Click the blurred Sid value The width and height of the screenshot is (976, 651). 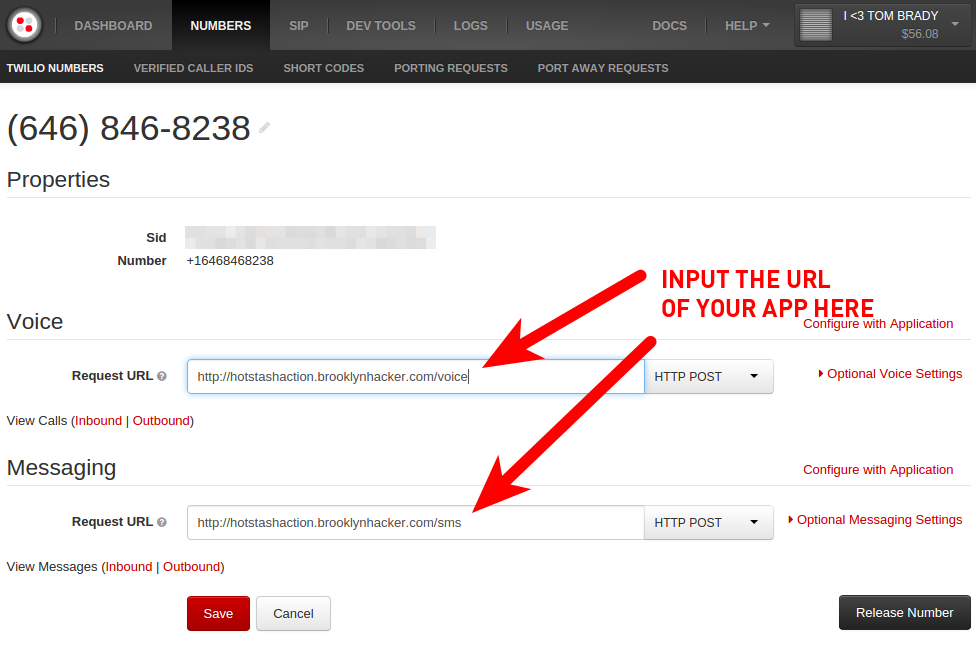pyautogui.click(x=311, y=237)
